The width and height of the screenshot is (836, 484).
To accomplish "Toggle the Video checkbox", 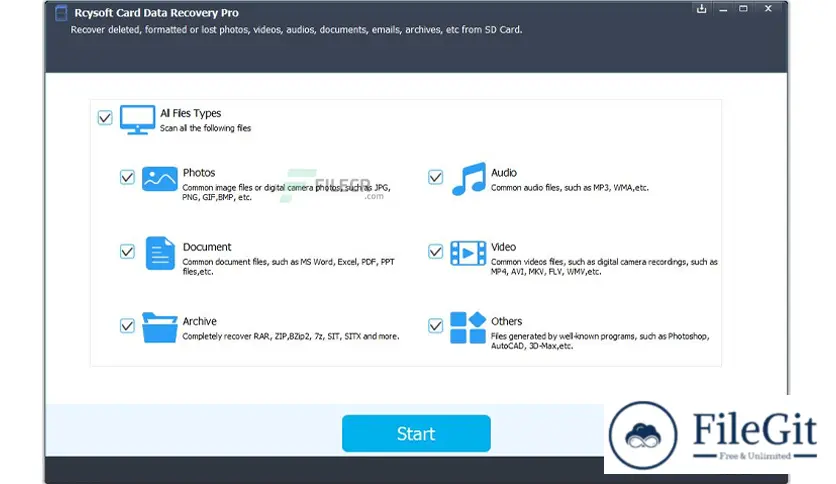I will pos(436,251).
